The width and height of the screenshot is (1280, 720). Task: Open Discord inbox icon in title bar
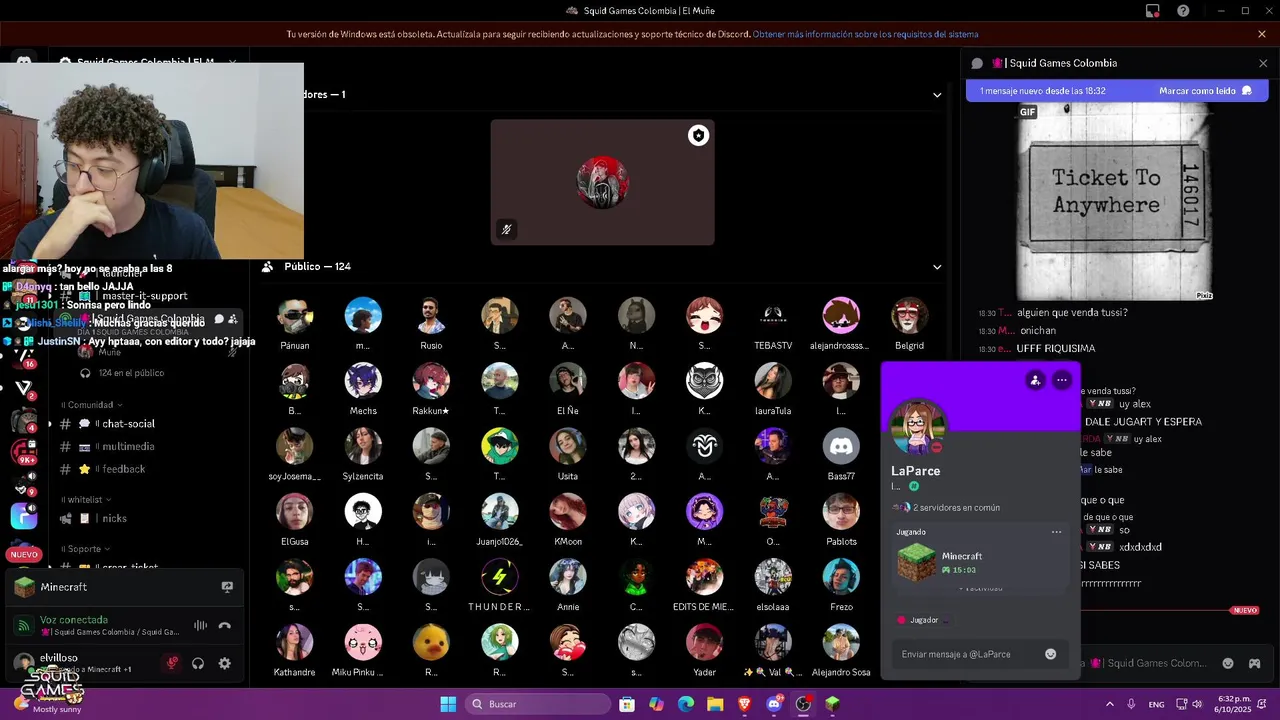(1153, 11)
